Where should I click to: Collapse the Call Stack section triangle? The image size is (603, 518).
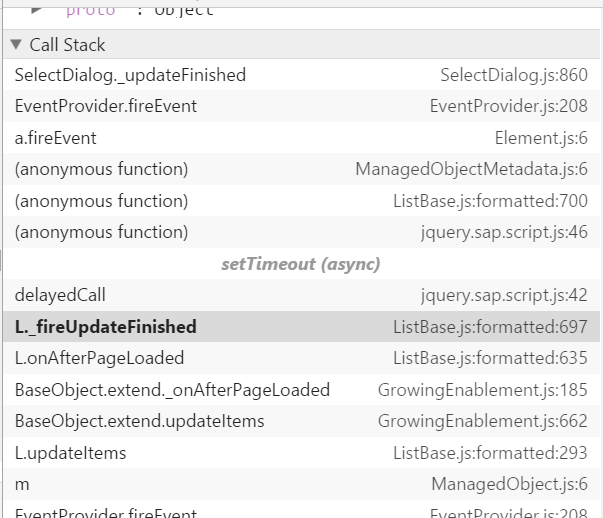[16, 45]
